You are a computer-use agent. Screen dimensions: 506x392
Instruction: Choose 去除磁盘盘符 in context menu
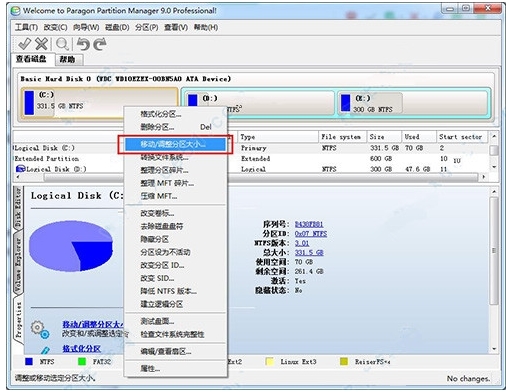[176, 226]
